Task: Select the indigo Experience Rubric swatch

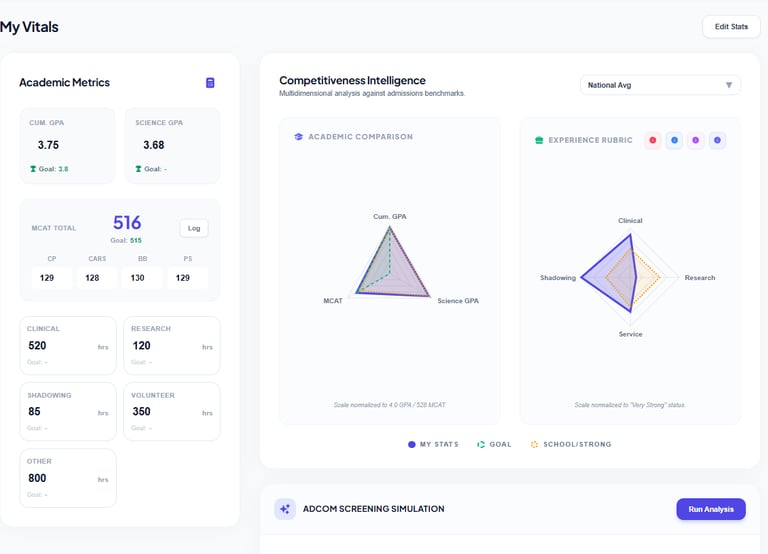Action: tap(717, 140)
